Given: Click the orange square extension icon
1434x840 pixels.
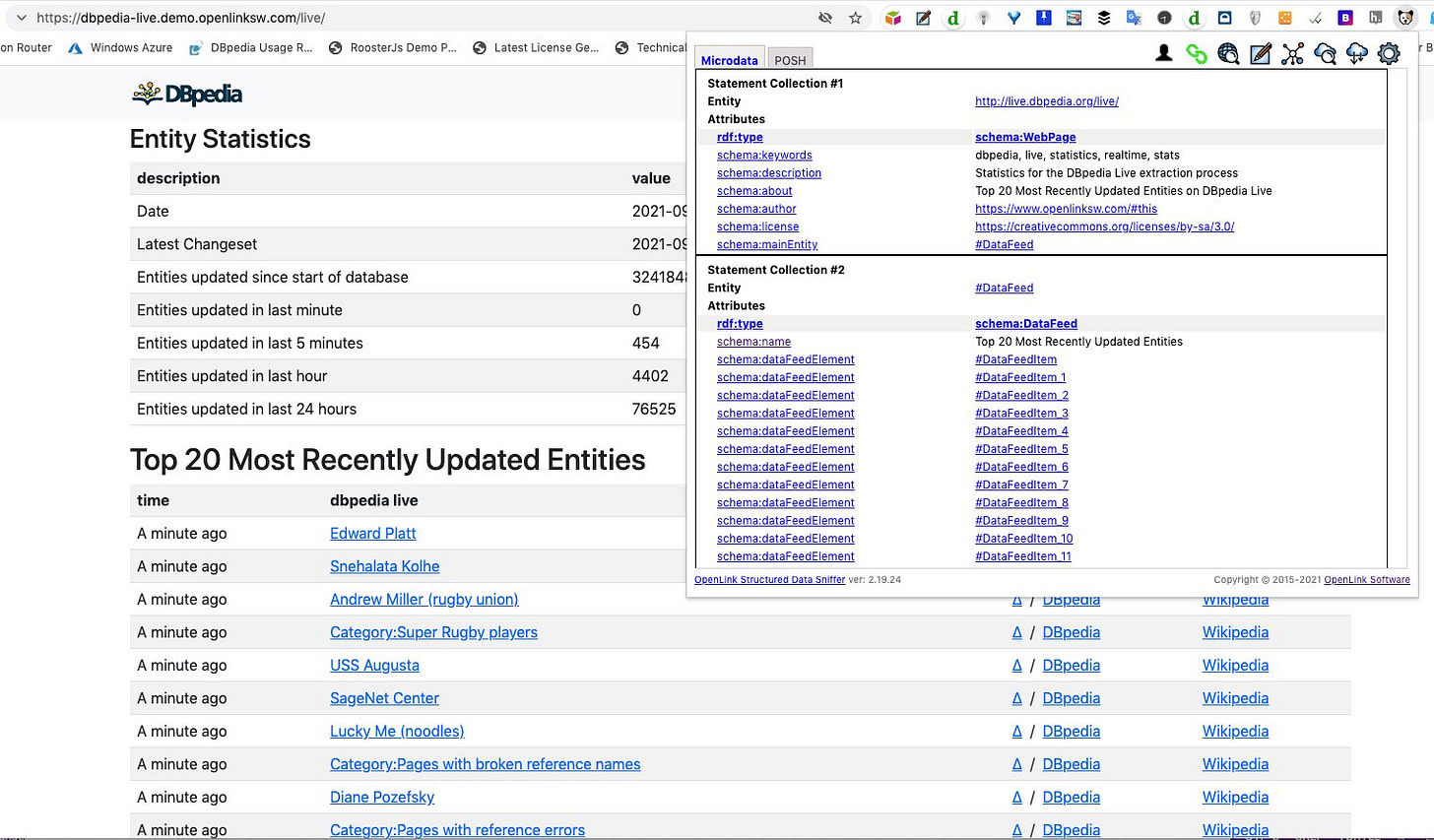Looking at the screenshot, I should 1285,18.
